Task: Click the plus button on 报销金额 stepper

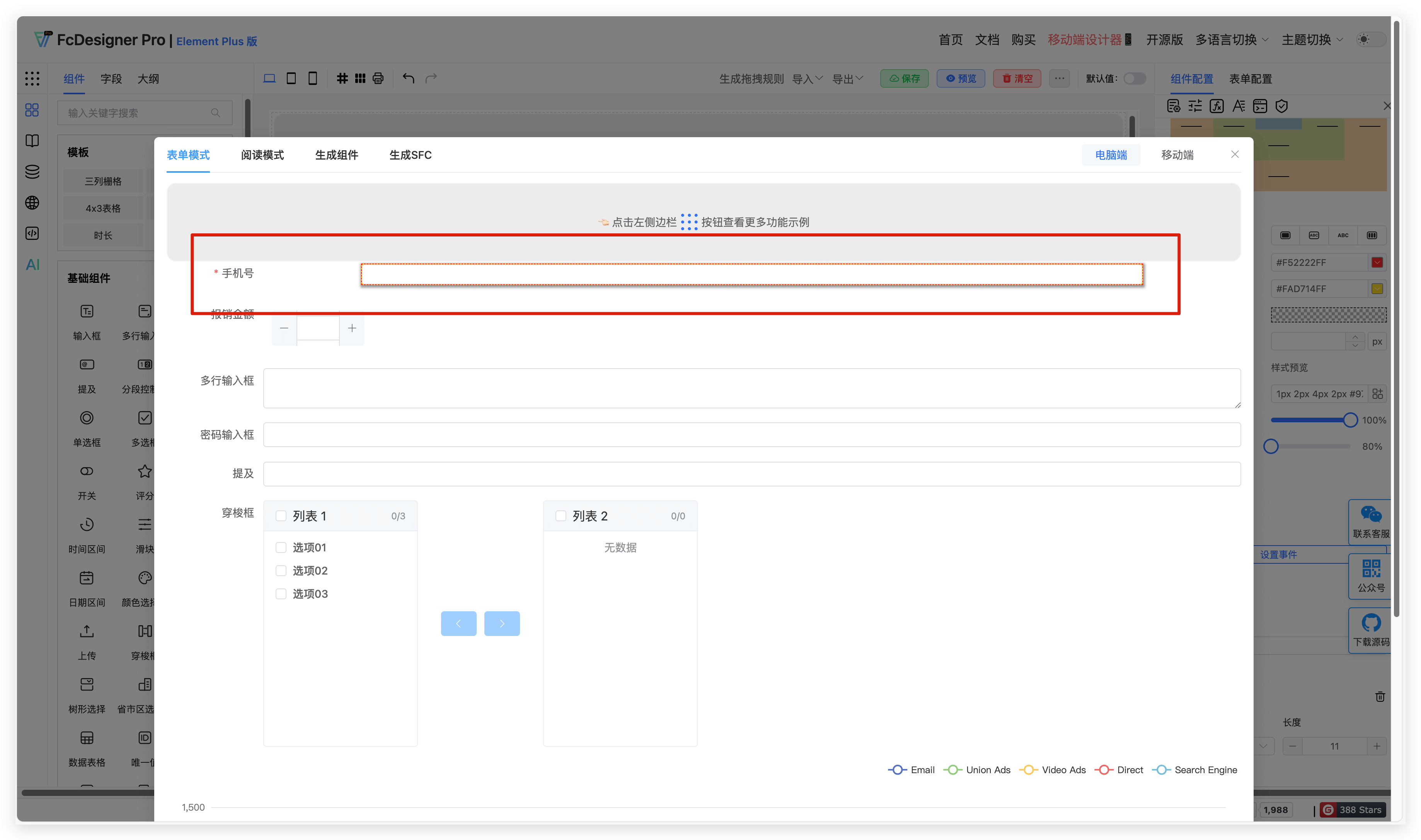Action: [x=351, y=328]
